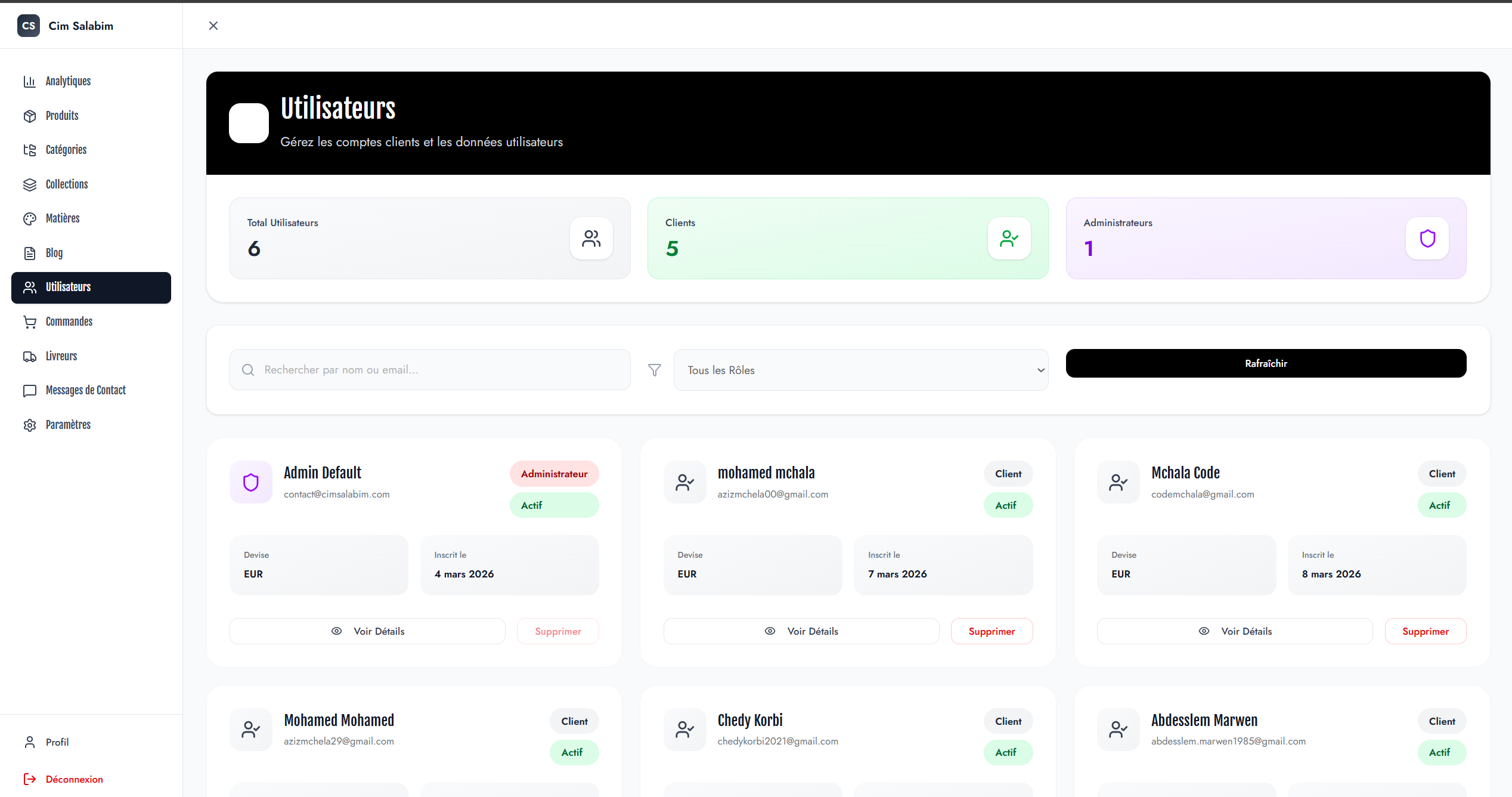Click the Matières palette icon
This screenshot has height=797, width=1512.
(x=29, y=219)
